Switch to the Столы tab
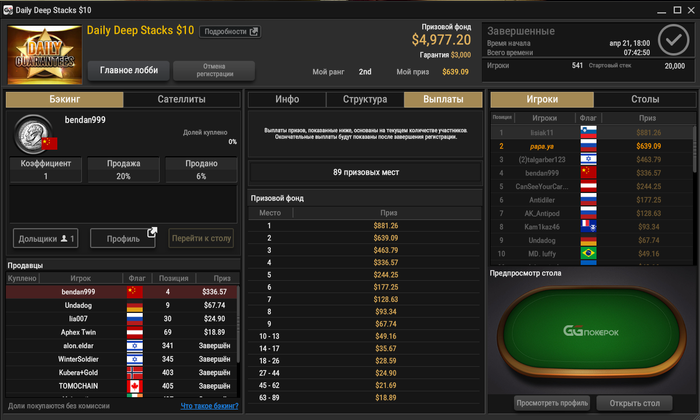 point(645,99)
